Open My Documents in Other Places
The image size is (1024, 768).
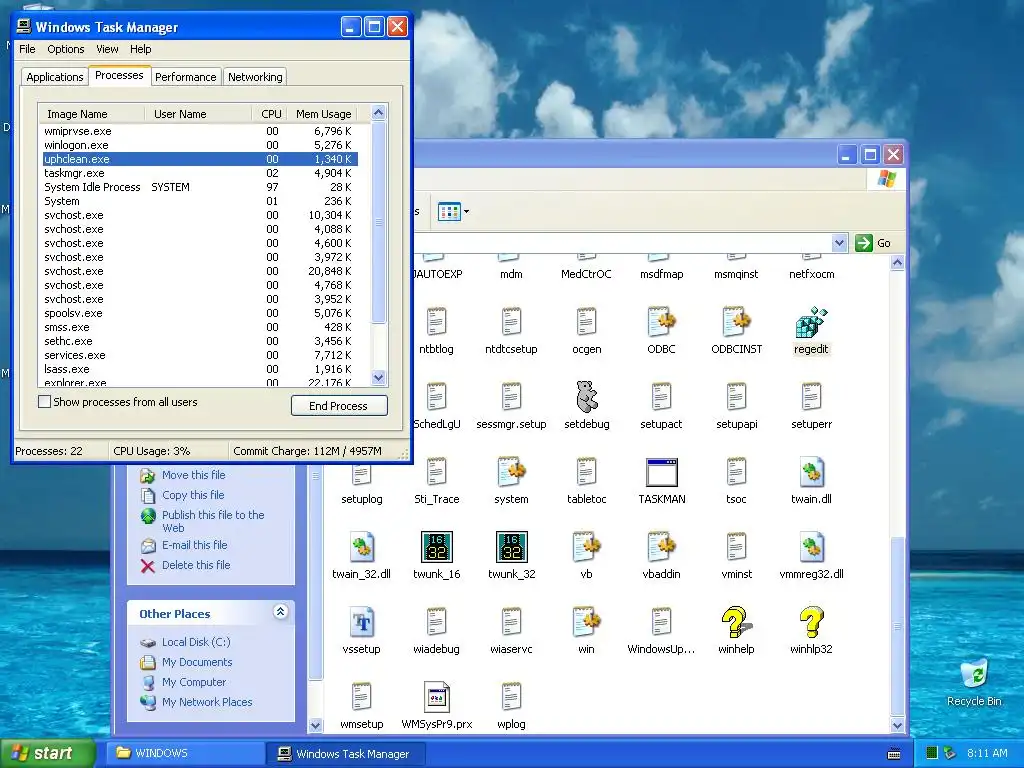197,662
